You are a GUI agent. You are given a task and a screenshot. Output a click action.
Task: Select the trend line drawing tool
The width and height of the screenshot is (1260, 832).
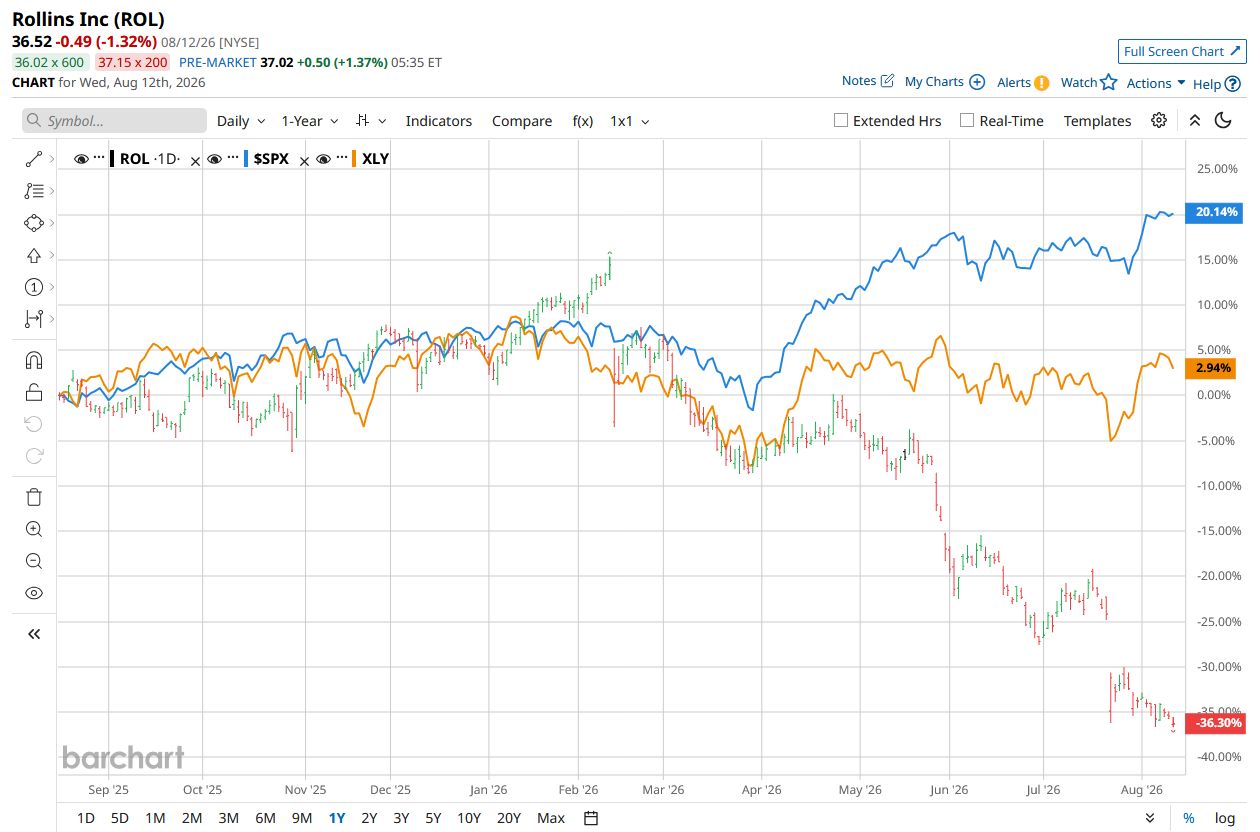(x=33, y=158)
